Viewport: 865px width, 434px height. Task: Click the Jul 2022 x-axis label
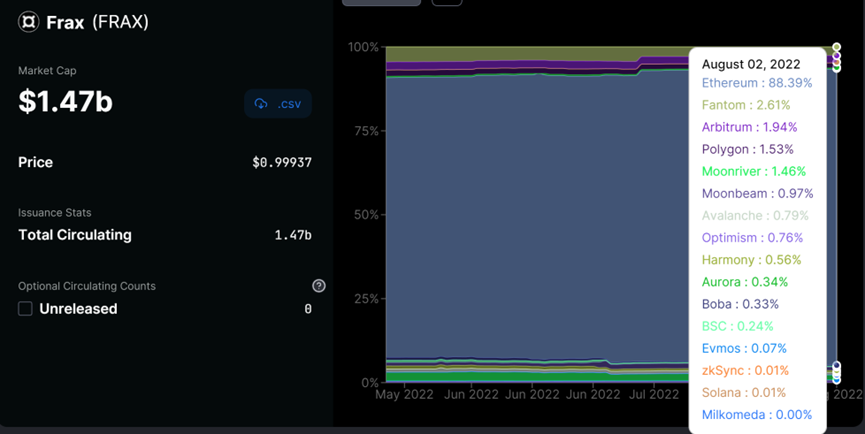coord(654,394)
